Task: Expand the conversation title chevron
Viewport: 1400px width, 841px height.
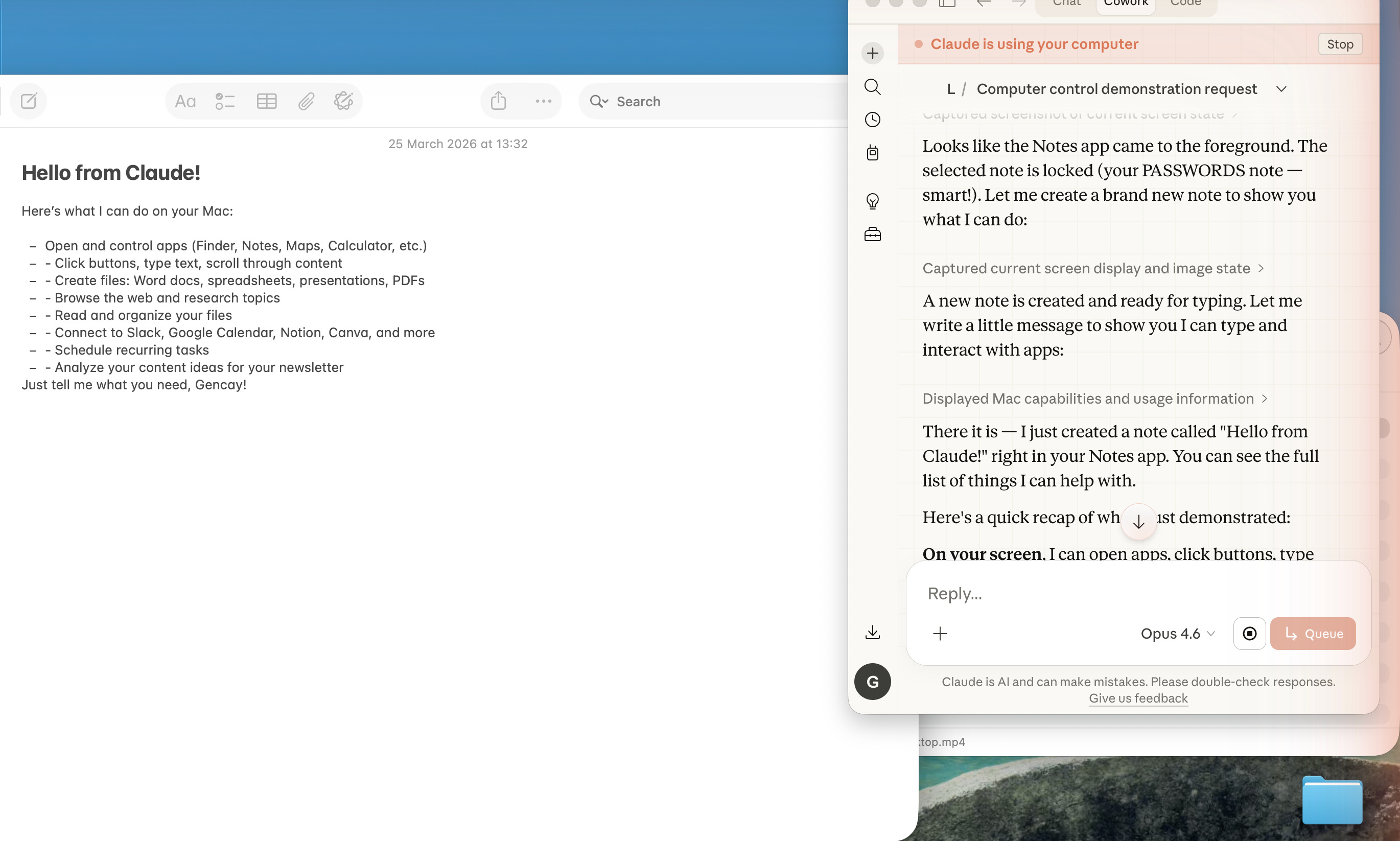Action: coord(1281,89)
